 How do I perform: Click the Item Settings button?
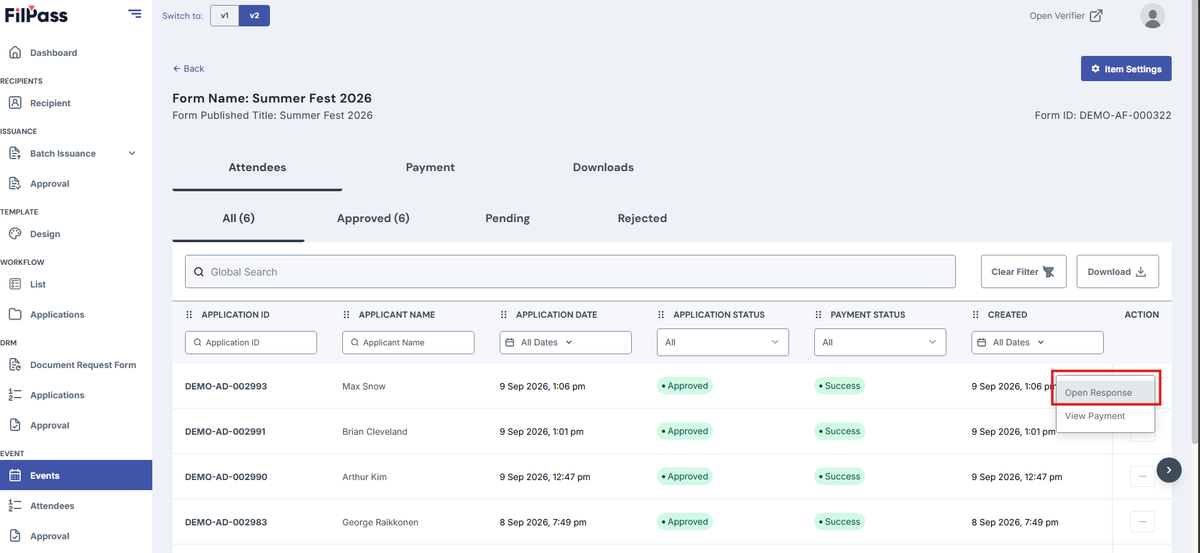click(1126, 69)
